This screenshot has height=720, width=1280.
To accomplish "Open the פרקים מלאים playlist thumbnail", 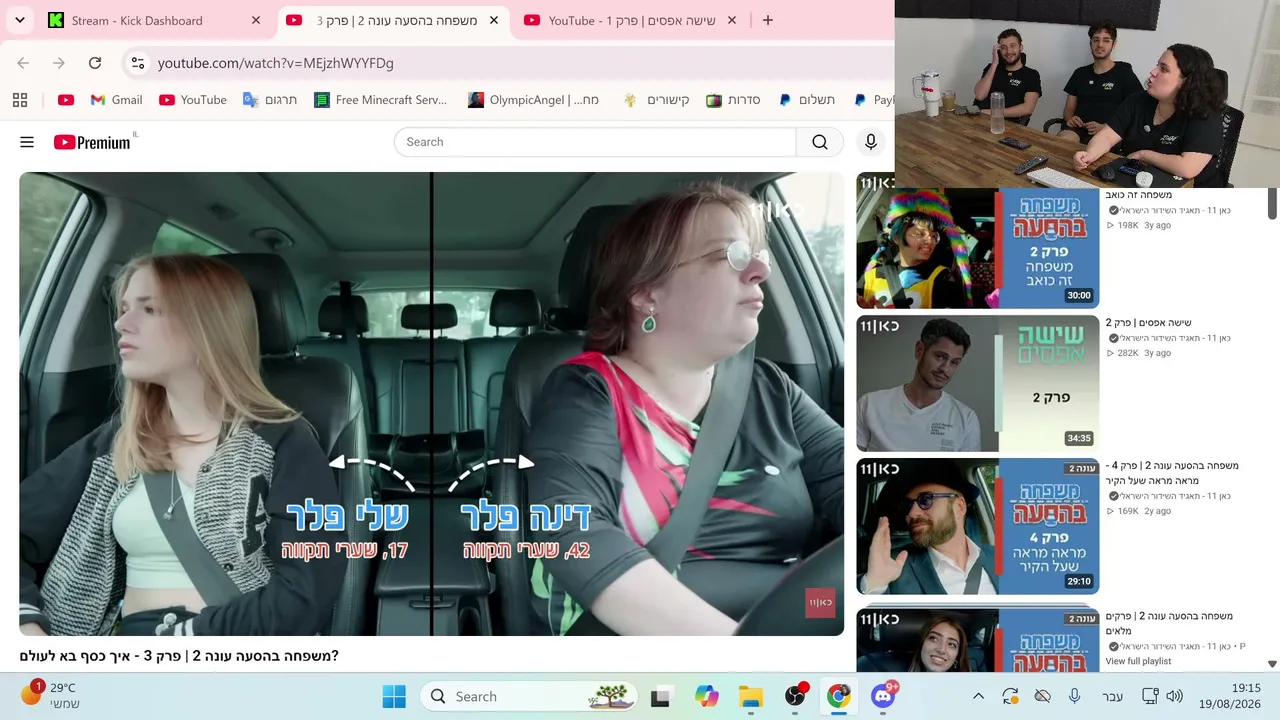I will tap(978, 640).
